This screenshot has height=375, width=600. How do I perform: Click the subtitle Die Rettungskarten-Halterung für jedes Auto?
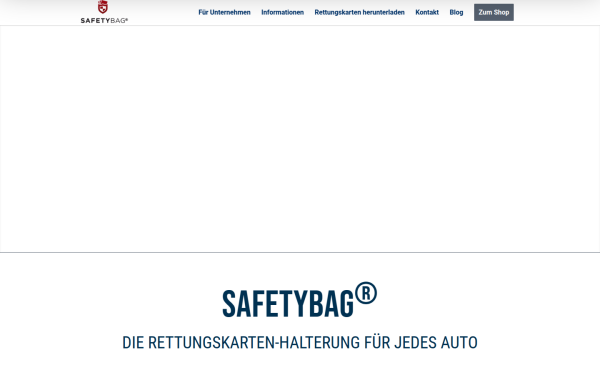tap(300, 342)
